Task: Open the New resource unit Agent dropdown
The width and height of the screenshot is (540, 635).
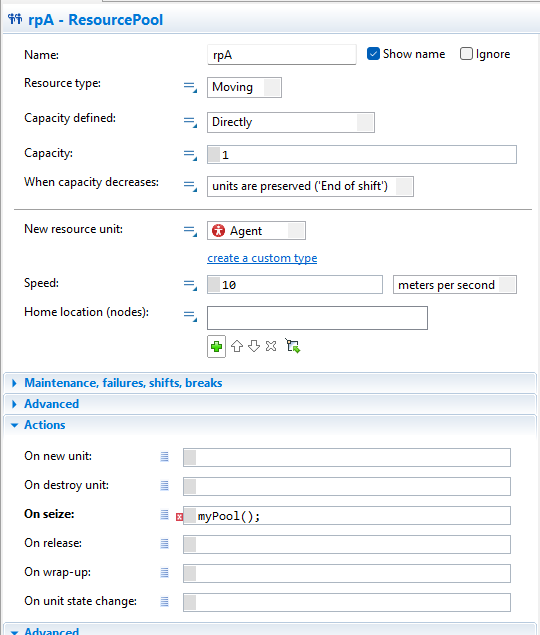Action: 256,231
